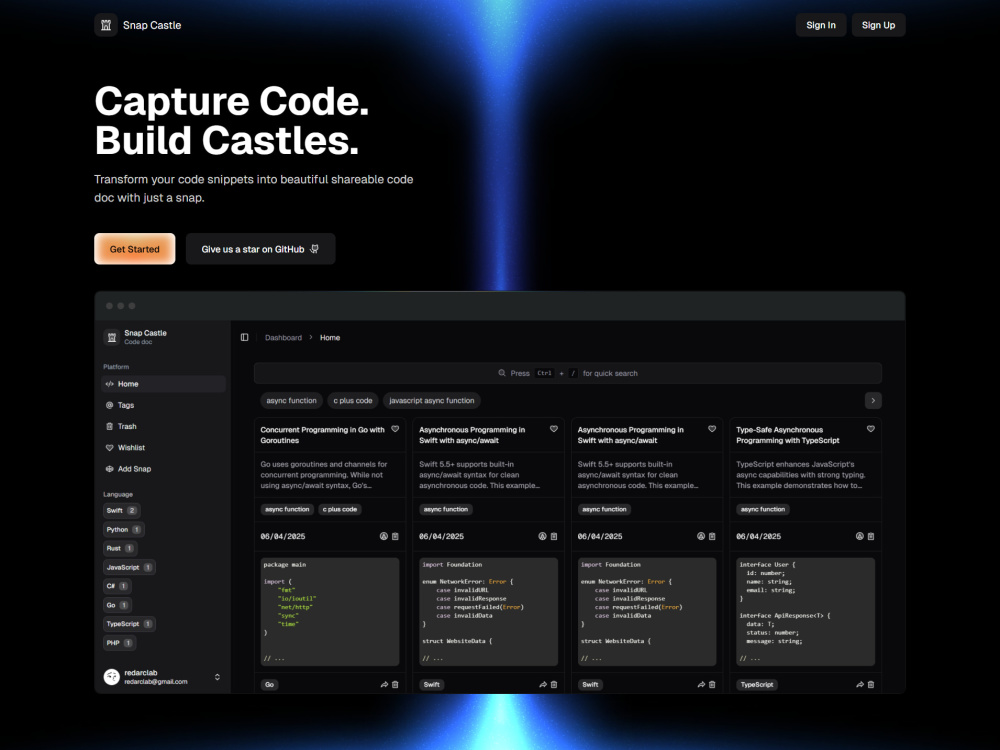
Task: Click the Capture Code. Build Castles. headline
Action: coord(232,121)
